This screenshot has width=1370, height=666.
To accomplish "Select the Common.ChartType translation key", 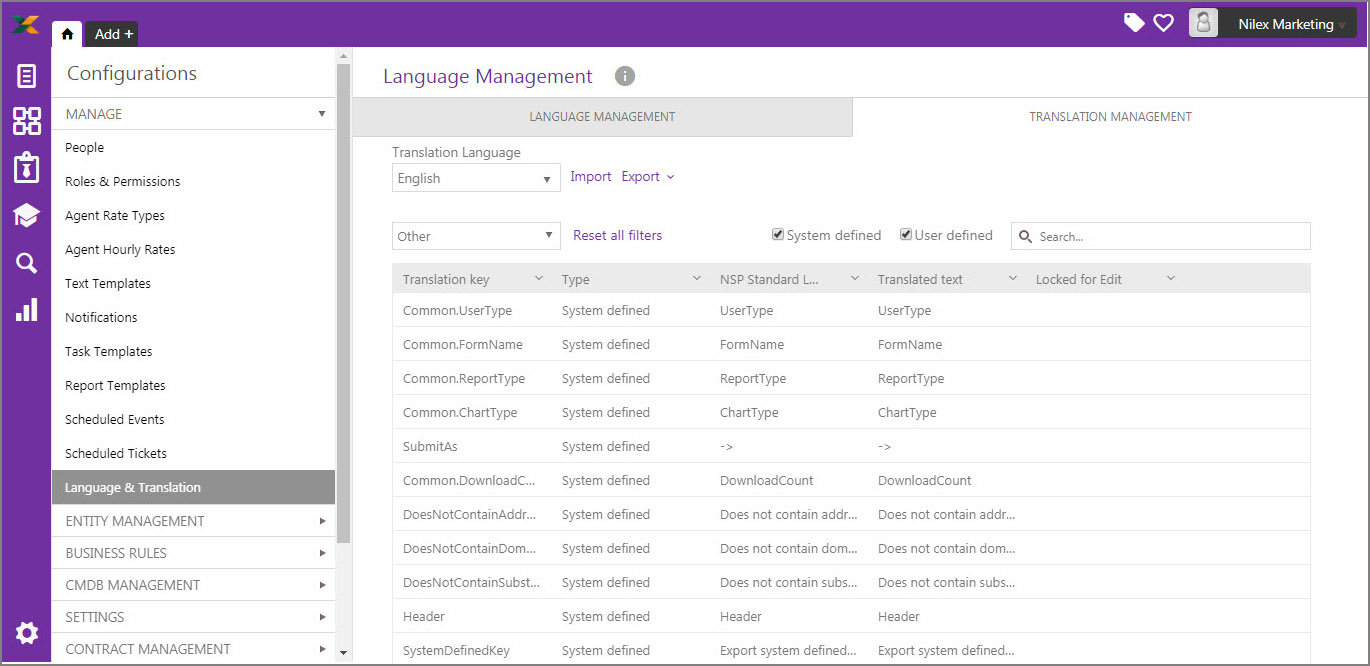I will click(x=460, y=412).
